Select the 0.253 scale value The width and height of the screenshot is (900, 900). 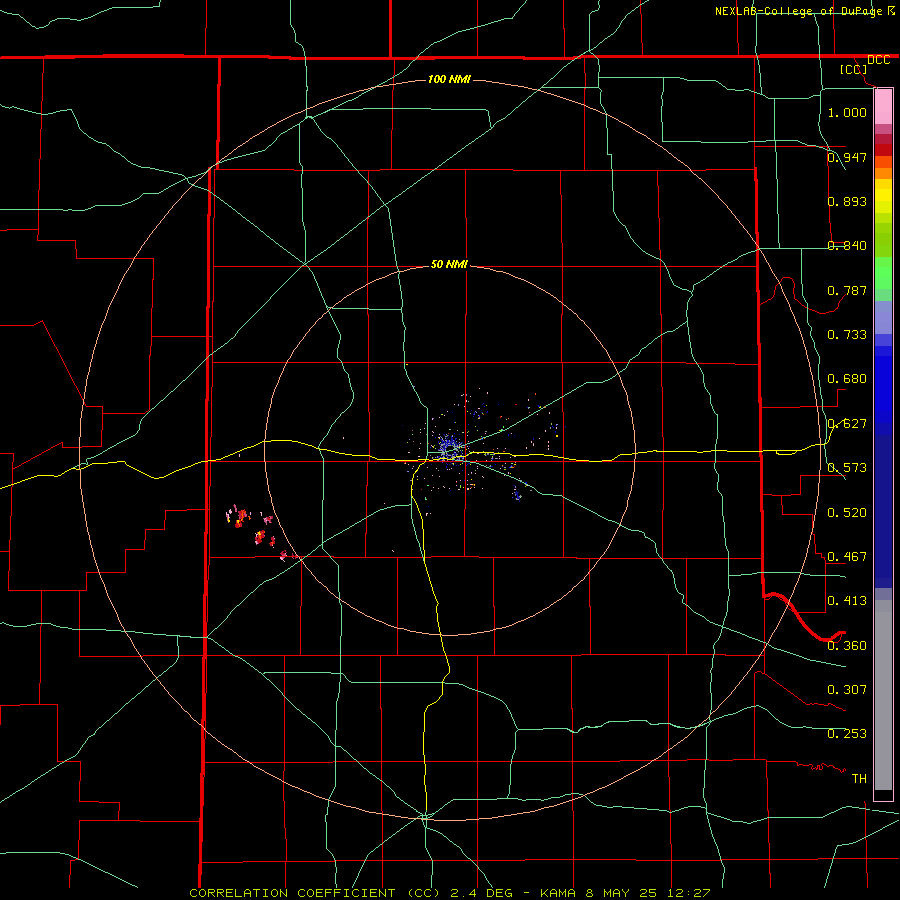point(847,733)
